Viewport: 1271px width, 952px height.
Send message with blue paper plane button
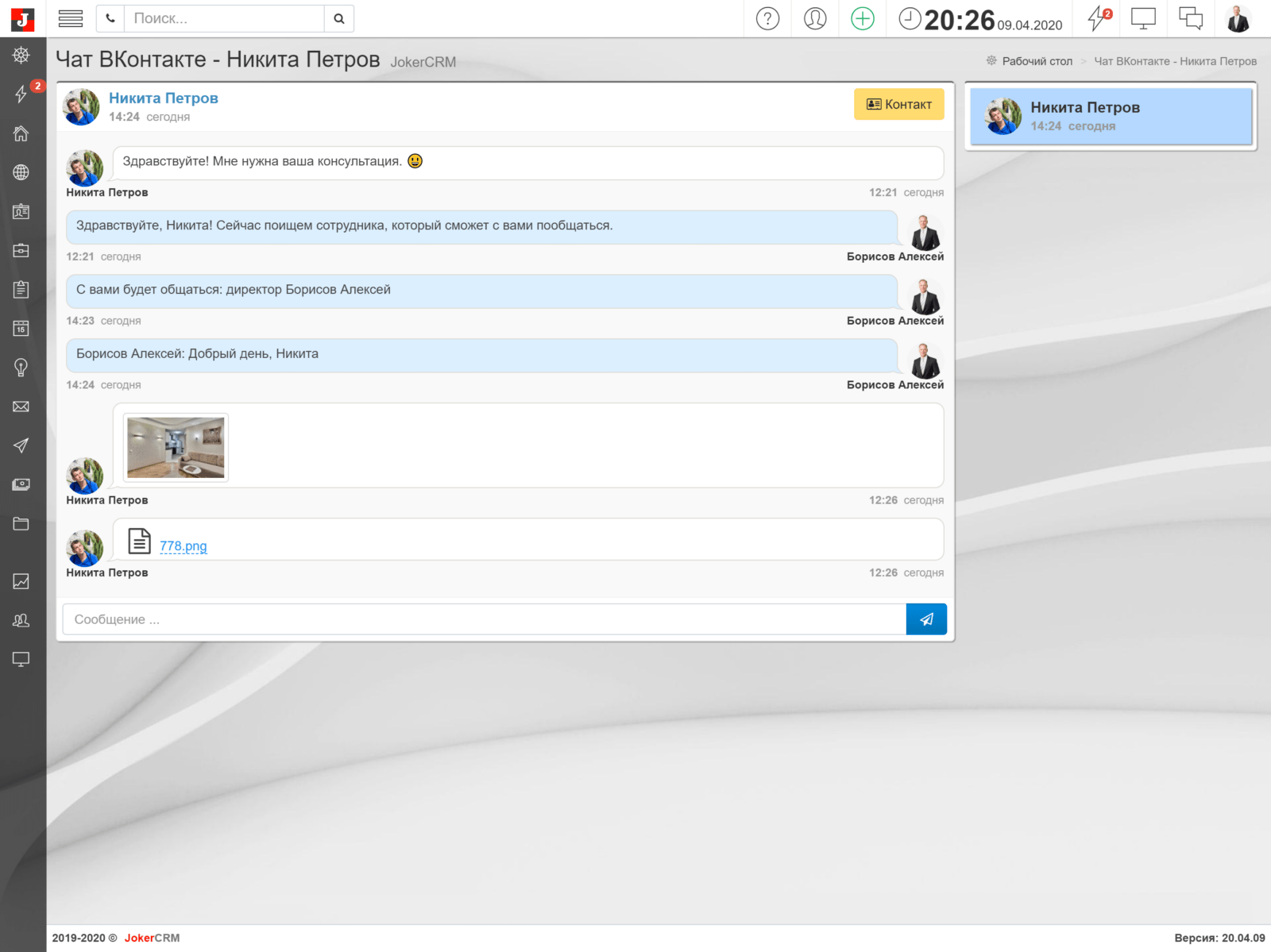pos(926,619)
